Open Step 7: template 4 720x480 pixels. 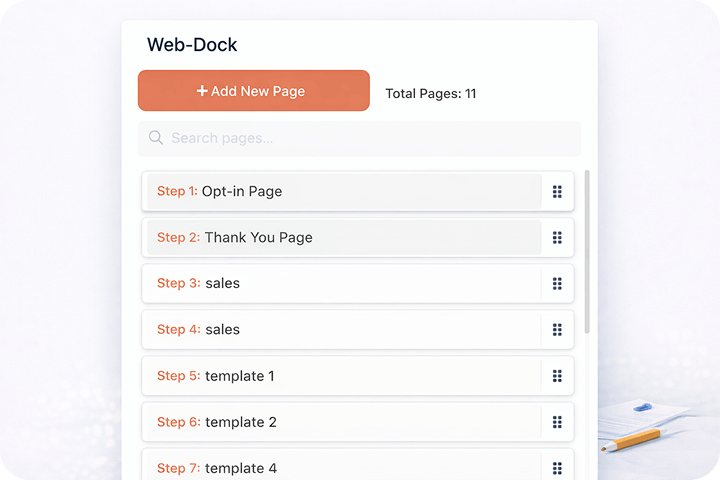pyautogui.click(x=342, y=466)
